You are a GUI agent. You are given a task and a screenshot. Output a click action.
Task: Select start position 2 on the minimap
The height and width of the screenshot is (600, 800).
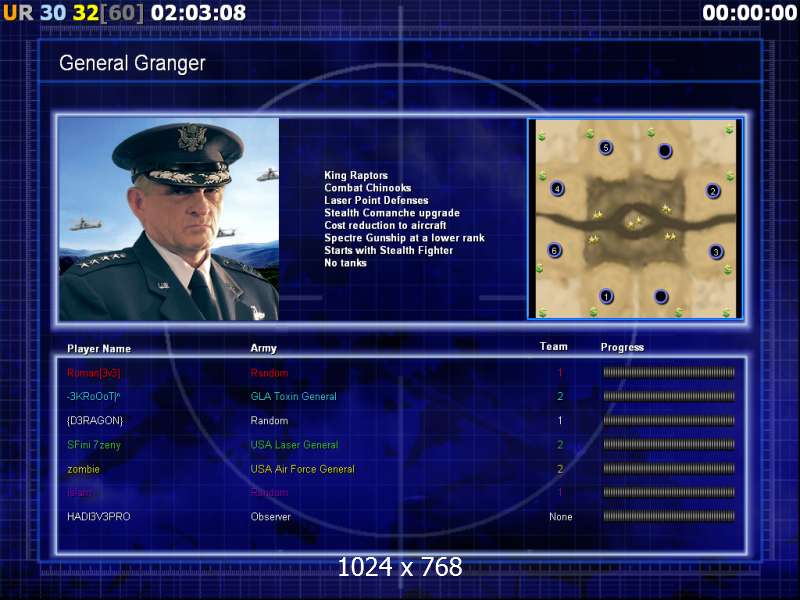tap(713, 191)
